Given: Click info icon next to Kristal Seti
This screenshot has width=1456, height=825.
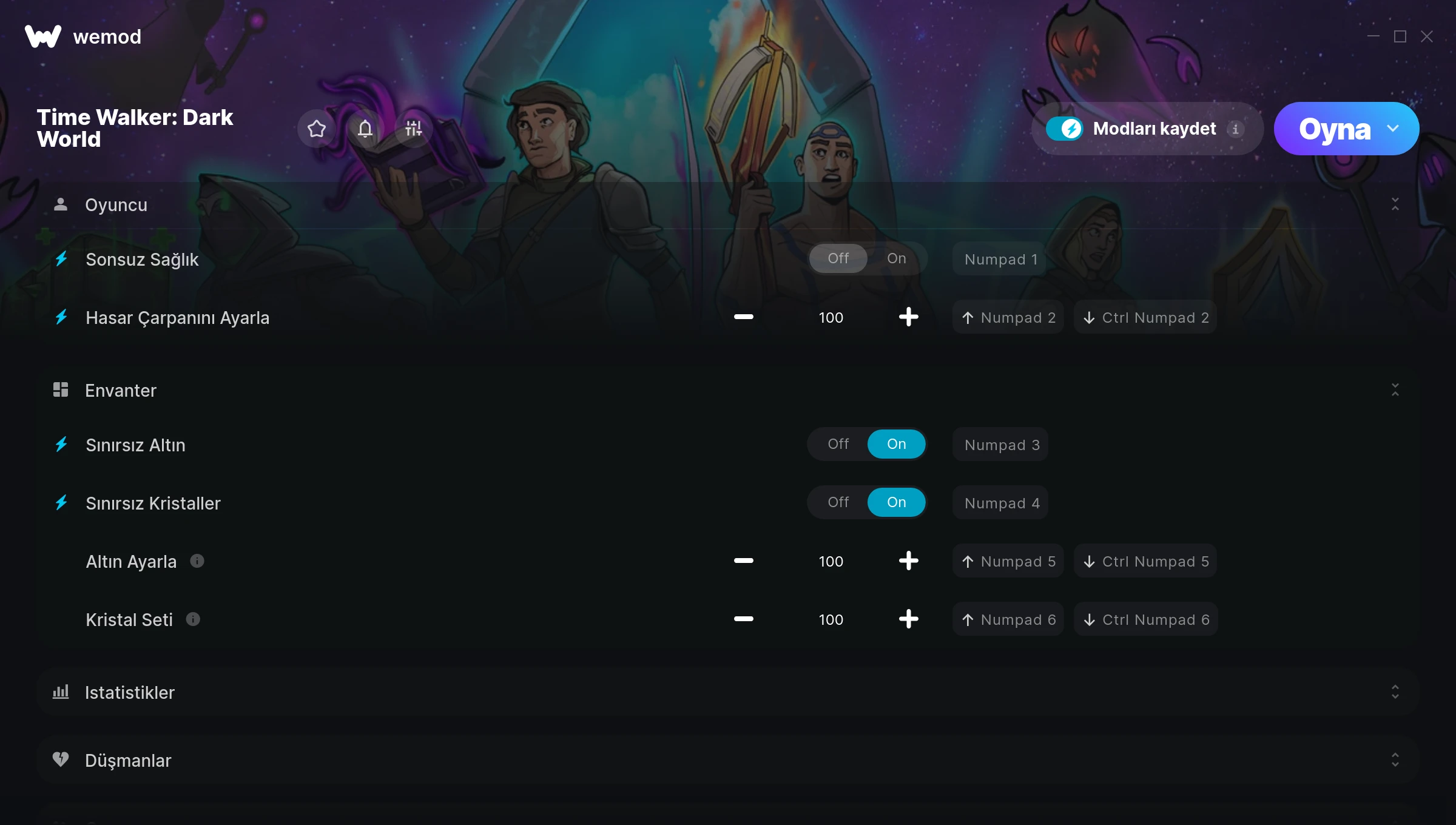Looking at the screenshot, I should pos(193,619).
